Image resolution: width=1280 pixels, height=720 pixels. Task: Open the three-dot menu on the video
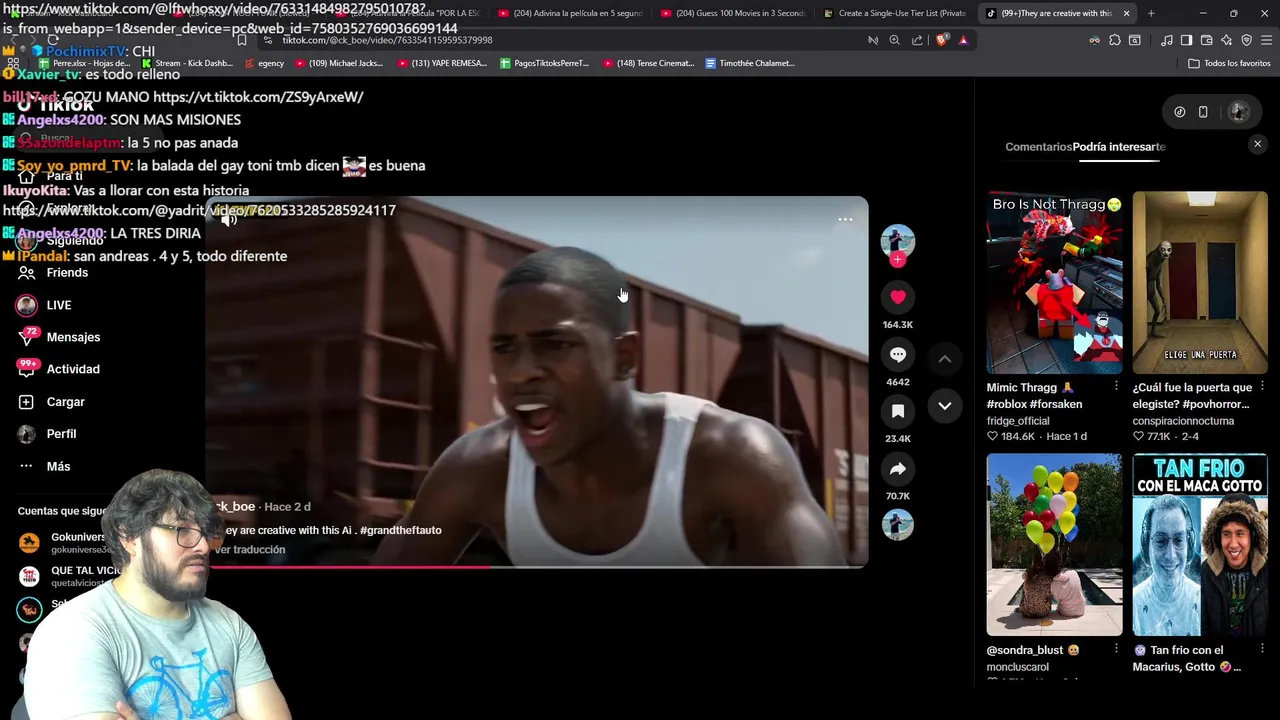[x=845, y=219]
